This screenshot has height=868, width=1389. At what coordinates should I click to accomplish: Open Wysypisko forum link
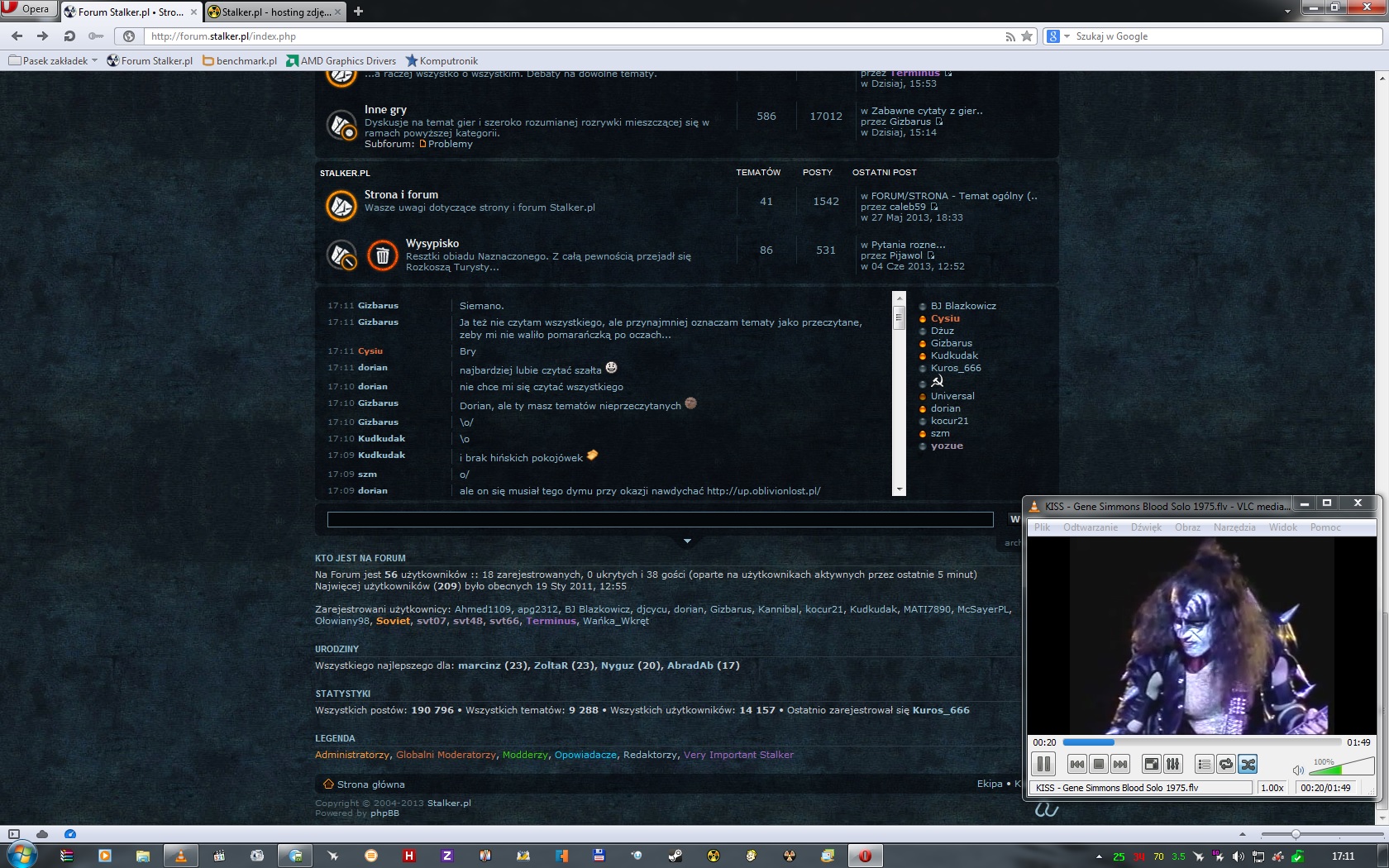coord(432,243)
